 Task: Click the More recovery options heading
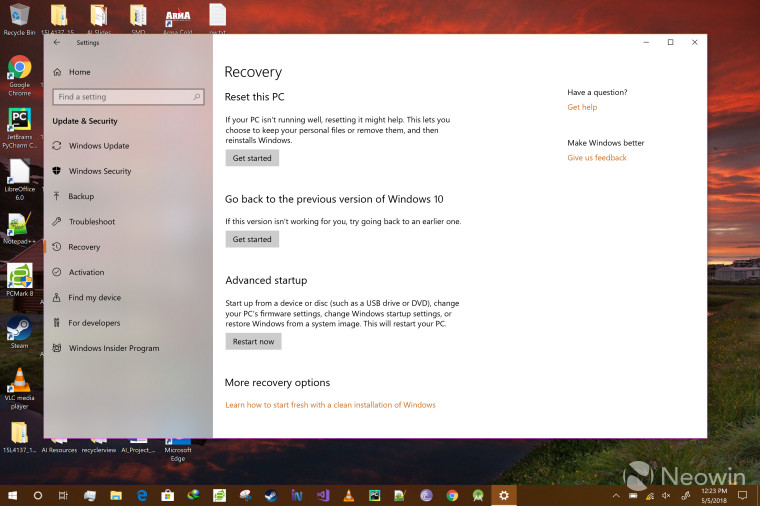(277, 382)
